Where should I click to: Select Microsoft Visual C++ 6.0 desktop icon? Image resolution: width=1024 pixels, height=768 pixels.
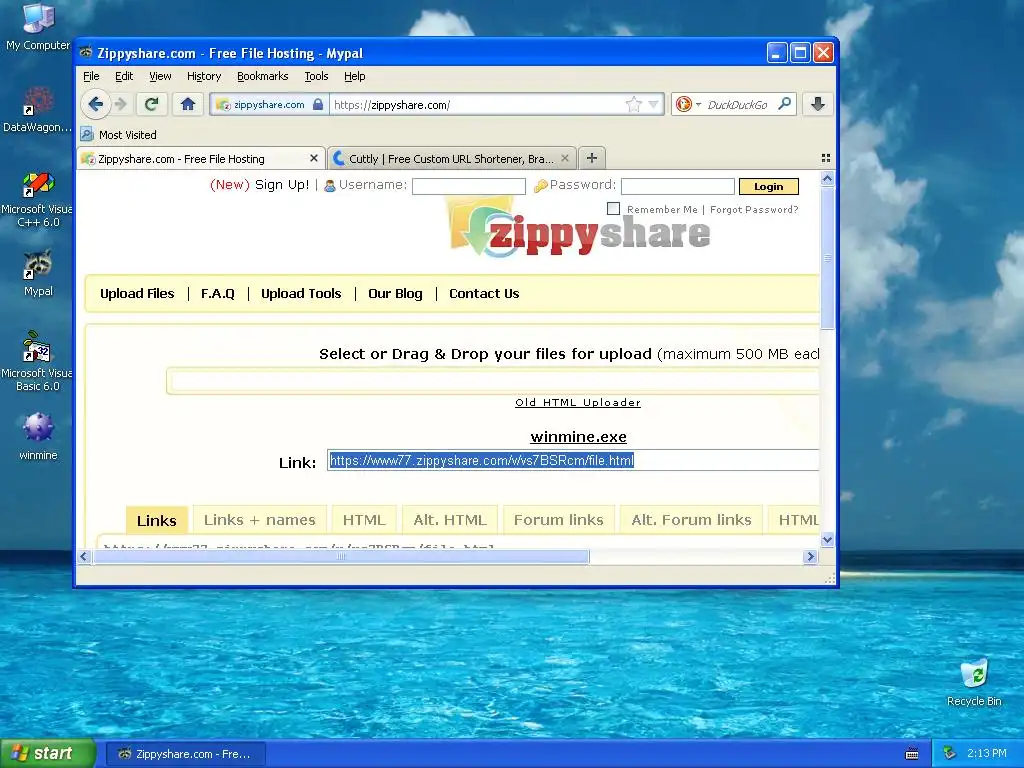(38, 199)
